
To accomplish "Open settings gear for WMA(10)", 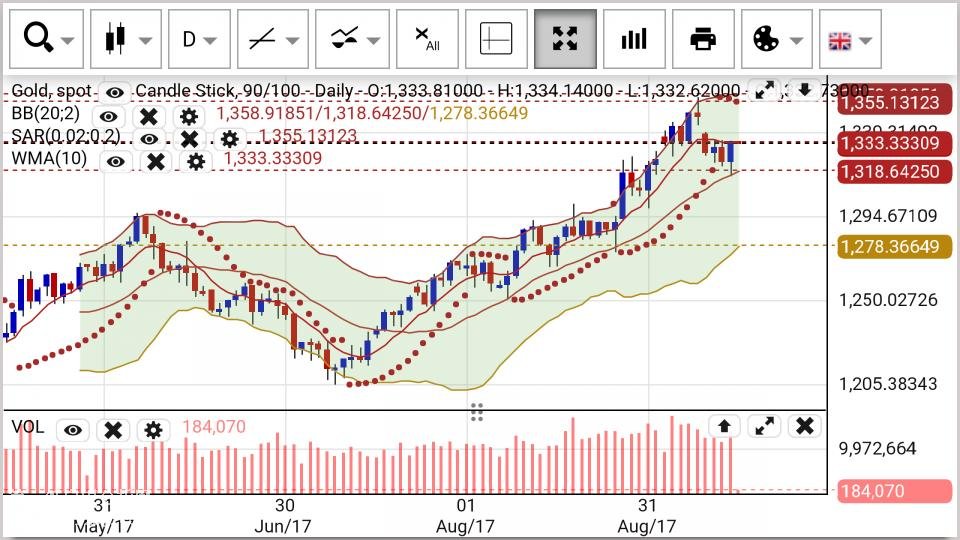I will click(x=196, y=162).
